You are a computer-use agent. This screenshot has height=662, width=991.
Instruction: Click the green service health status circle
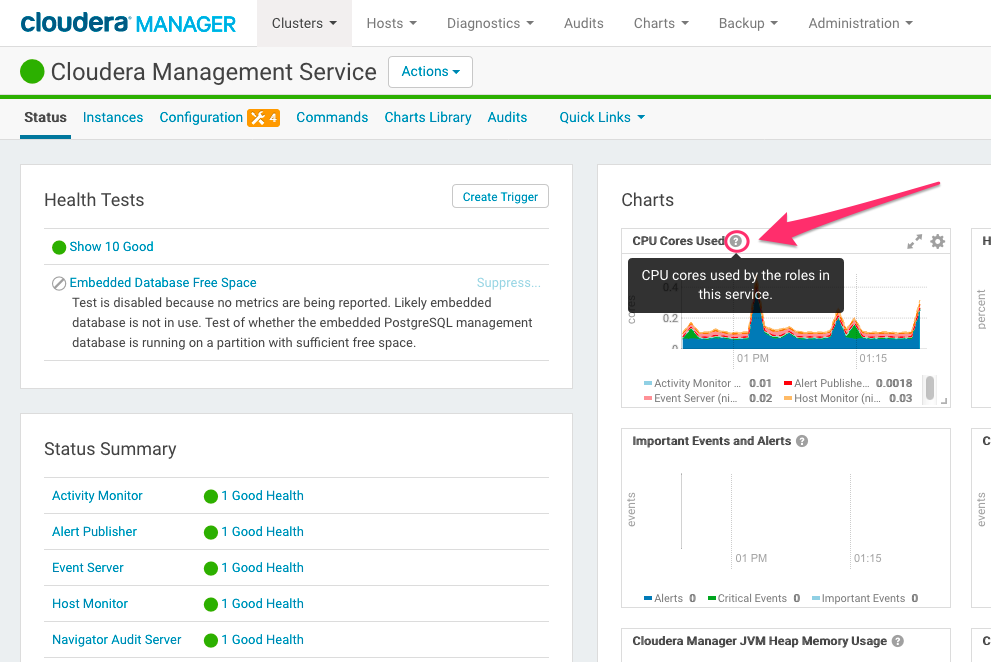(32, 71)
